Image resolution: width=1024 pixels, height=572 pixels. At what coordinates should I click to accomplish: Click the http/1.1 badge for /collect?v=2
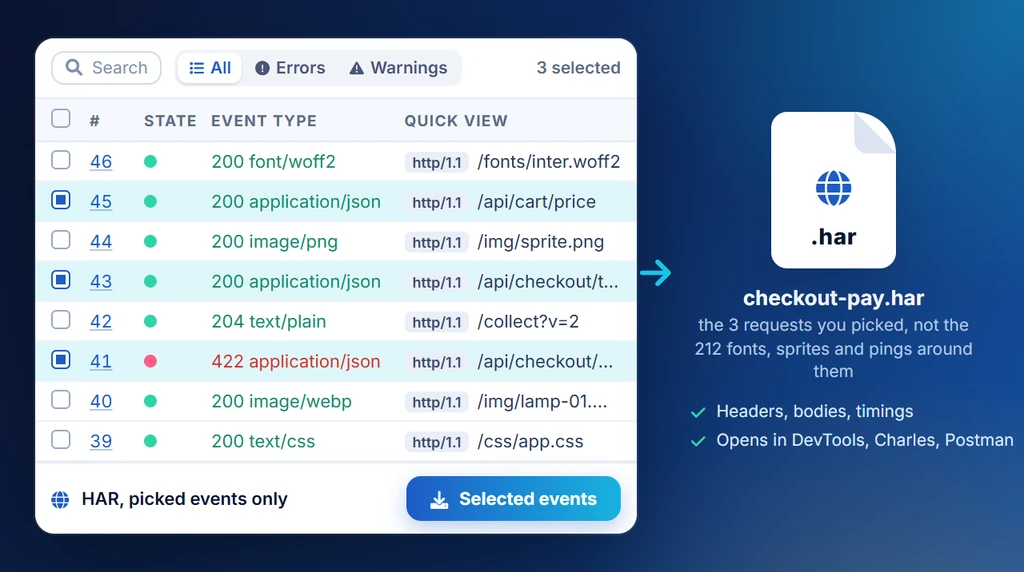[x=436, y=322]
